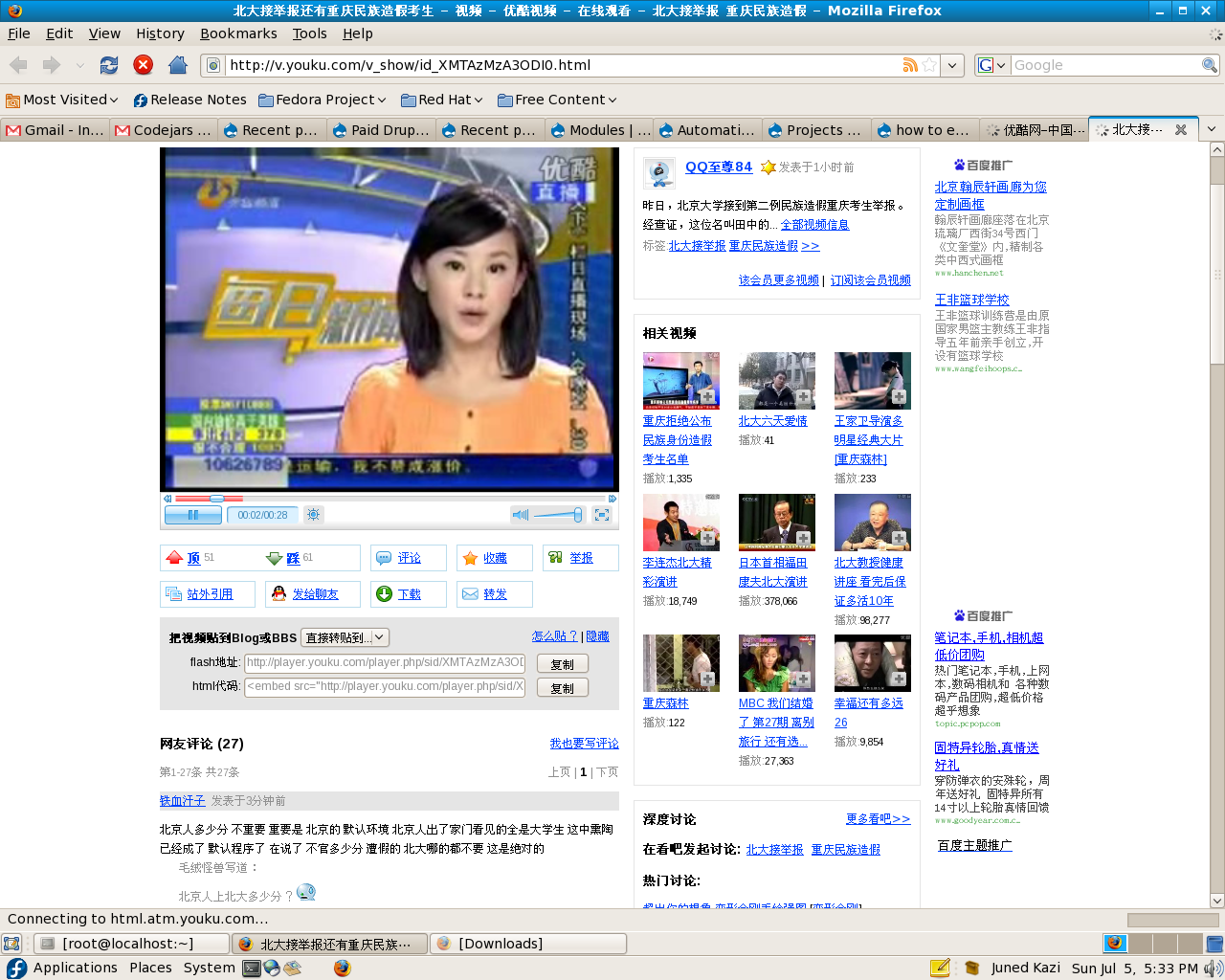The height and width of the screenshot is (980, 1225).
Task: Copy the html代码 with its 复制 button
Action: pos(562,688)
